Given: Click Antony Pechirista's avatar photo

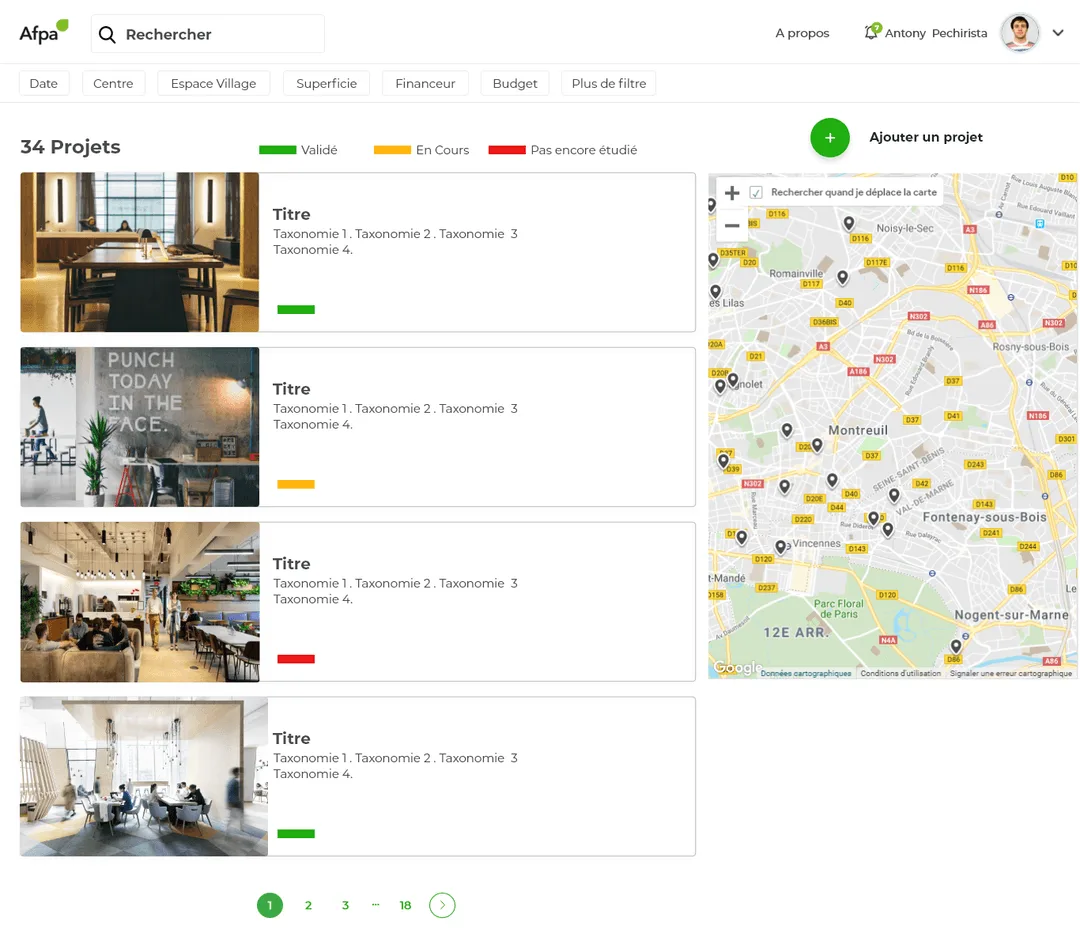Looking at the screenshot, I should [x=1019, y=32].
